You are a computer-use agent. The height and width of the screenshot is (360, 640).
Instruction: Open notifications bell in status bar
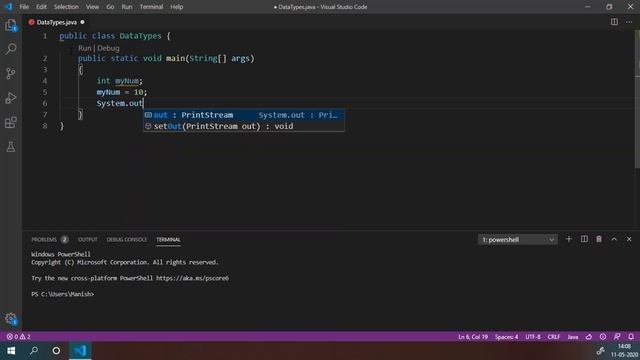pos(631,337)
